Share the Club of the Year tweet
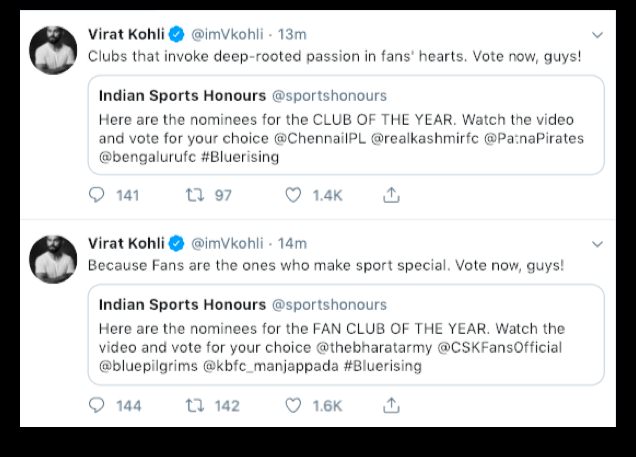Viewport: 636px width, 457px height. click(391, 195)
